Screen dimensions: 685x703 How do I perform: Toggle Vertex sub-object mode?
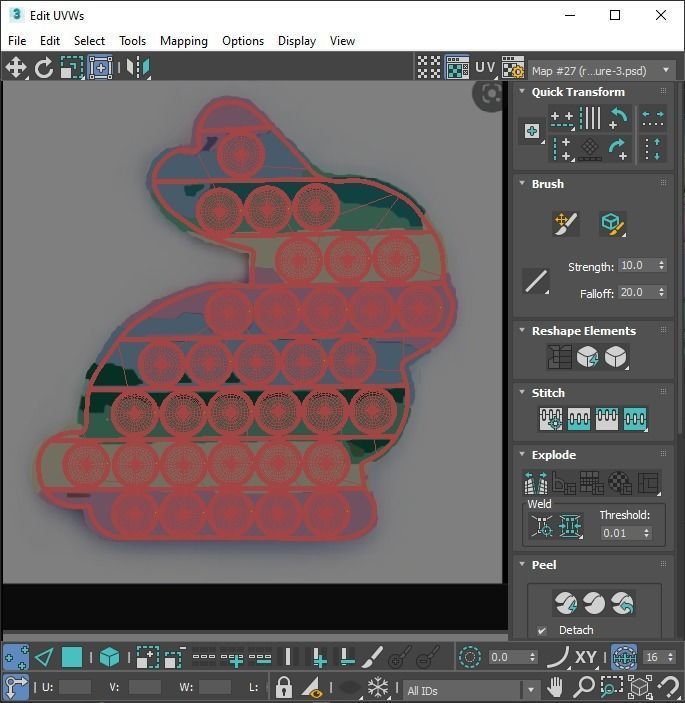(16, 657)
